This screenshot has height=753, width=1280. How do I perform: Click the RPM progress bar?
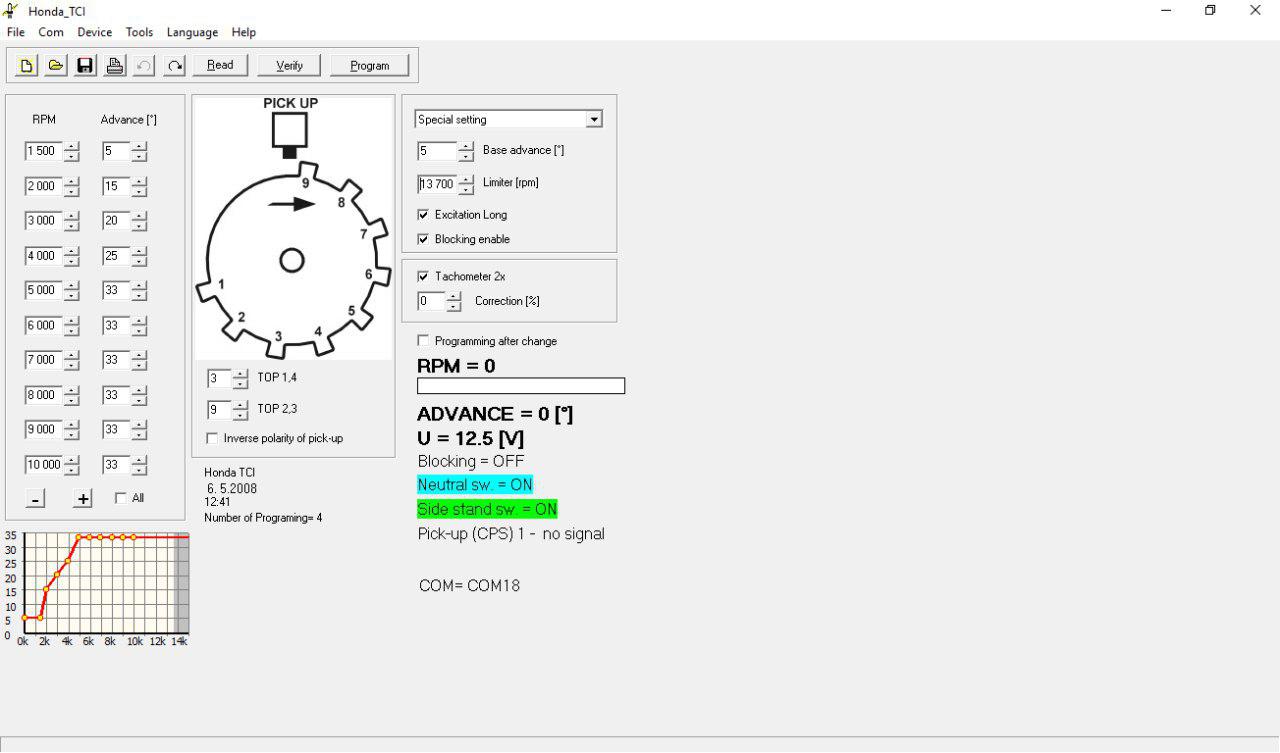pyautogui.click(x=521, y=386)
